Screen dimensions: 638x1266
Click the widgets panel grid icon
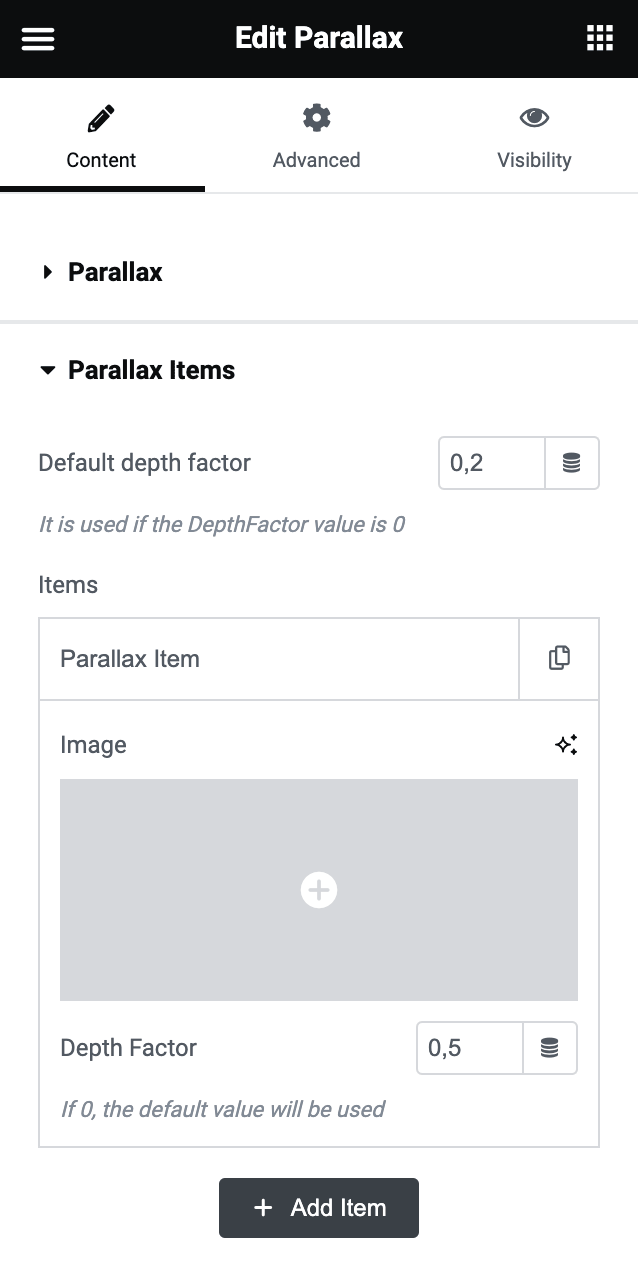[x=600, y=38]
